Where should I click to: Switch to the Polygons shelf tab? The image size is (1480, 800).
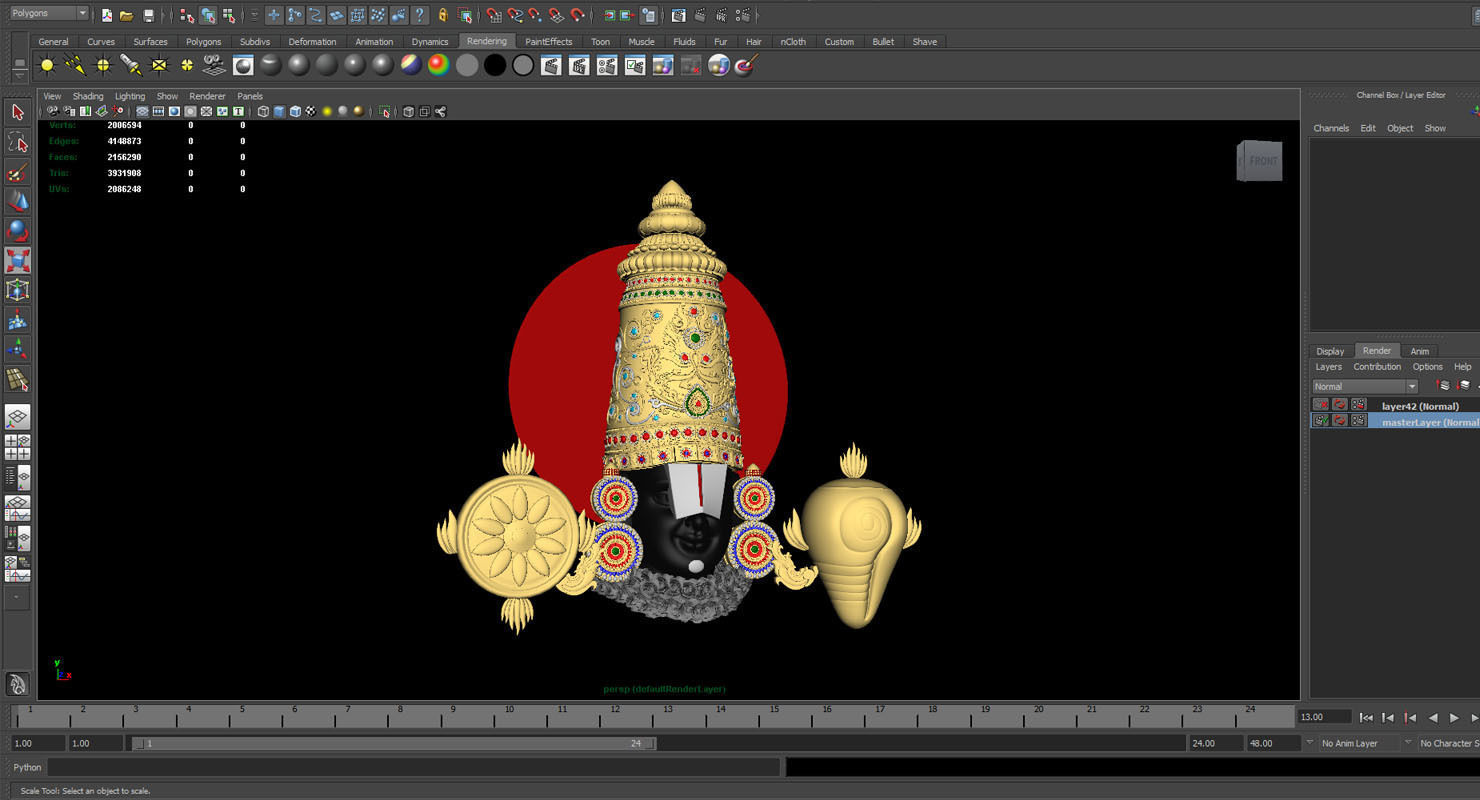tap(203, 41)
